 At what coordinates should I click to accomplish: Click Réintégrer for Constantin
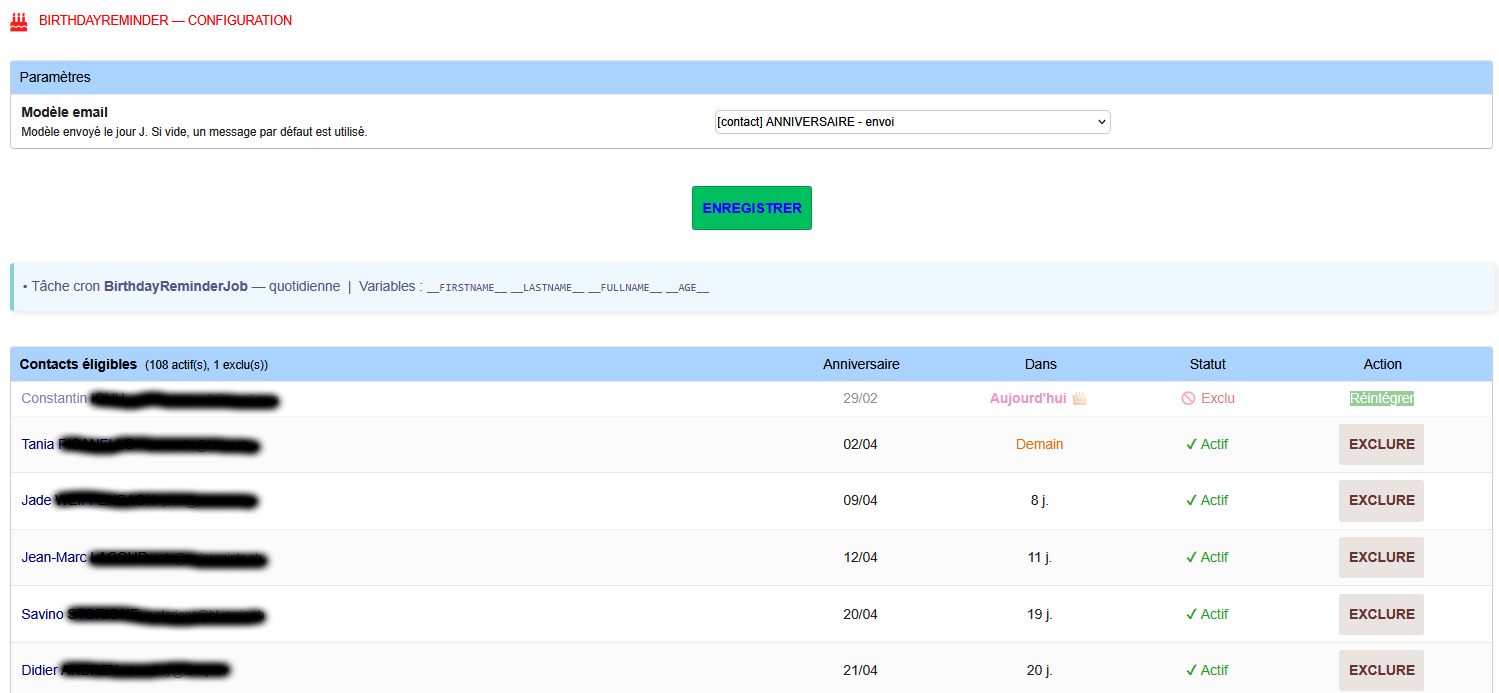(x=1381, y=398)
